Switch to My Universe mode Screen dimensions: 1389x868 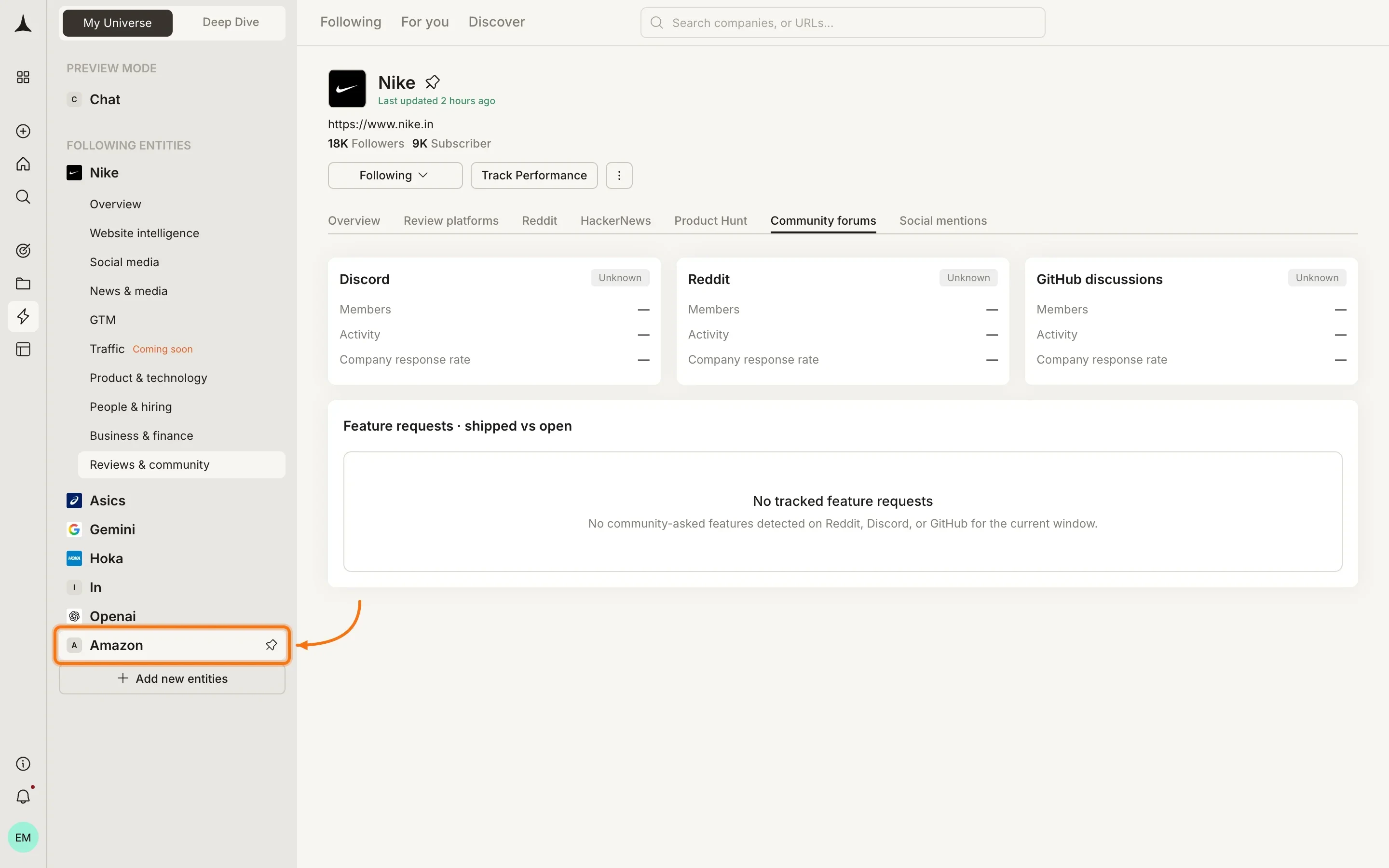117,22
